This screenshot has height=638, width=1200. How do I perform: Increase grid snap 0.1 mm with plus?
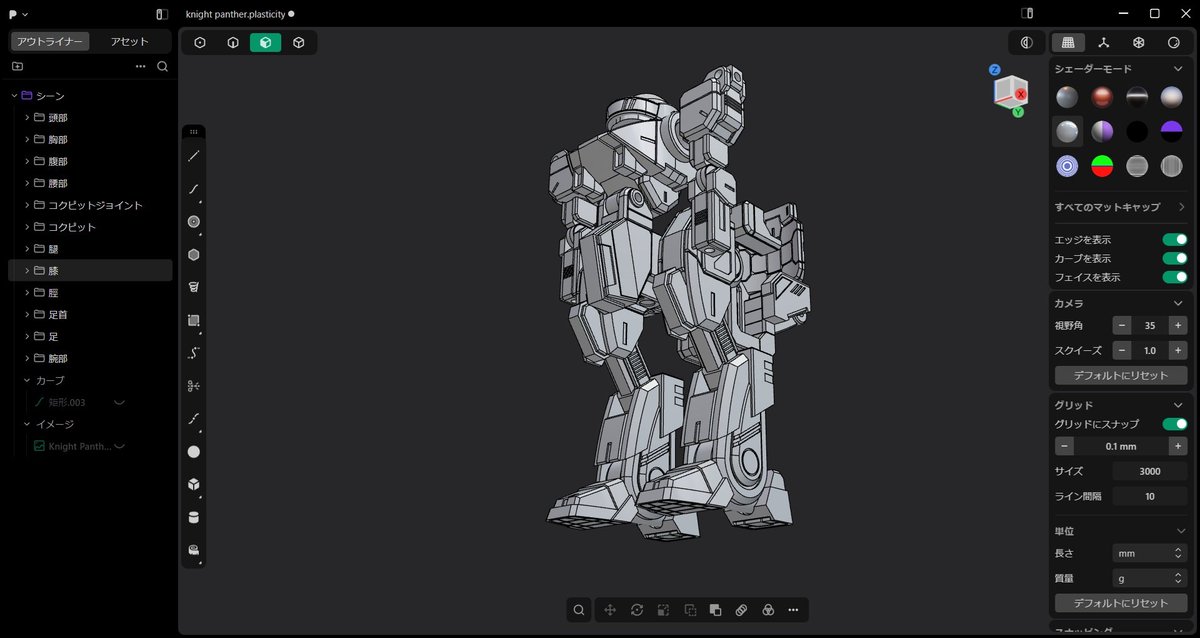coord(1178,447)
